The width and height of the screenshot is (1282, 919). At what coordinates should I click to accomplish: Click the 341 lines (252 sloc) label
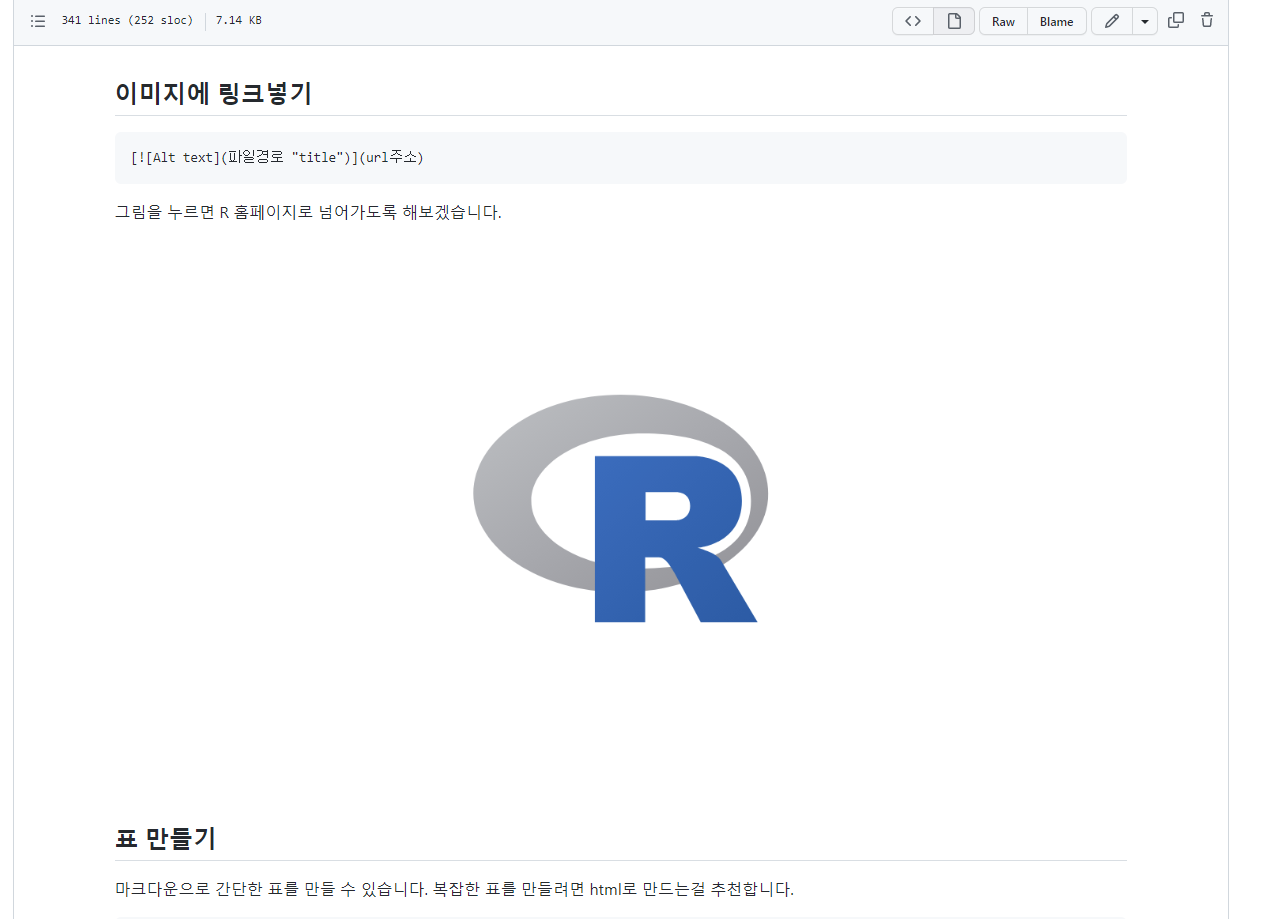126,20
